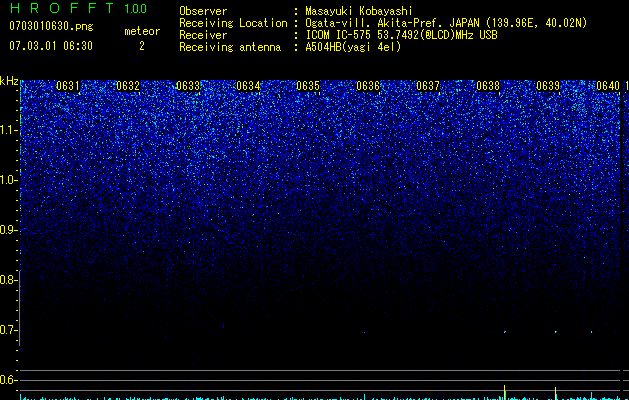
Task: Click the 0.7 kHz axis label
Action: pyautogui.click(x=7, y=330)
